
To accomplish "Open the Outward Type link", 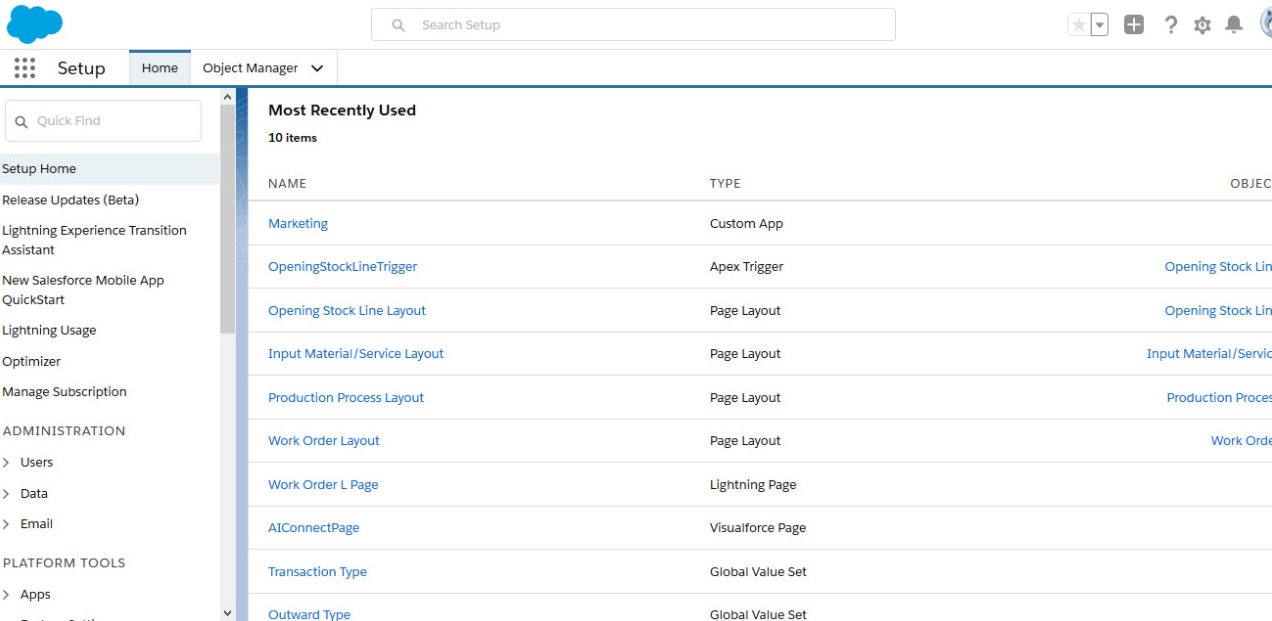I will (309, 614).
